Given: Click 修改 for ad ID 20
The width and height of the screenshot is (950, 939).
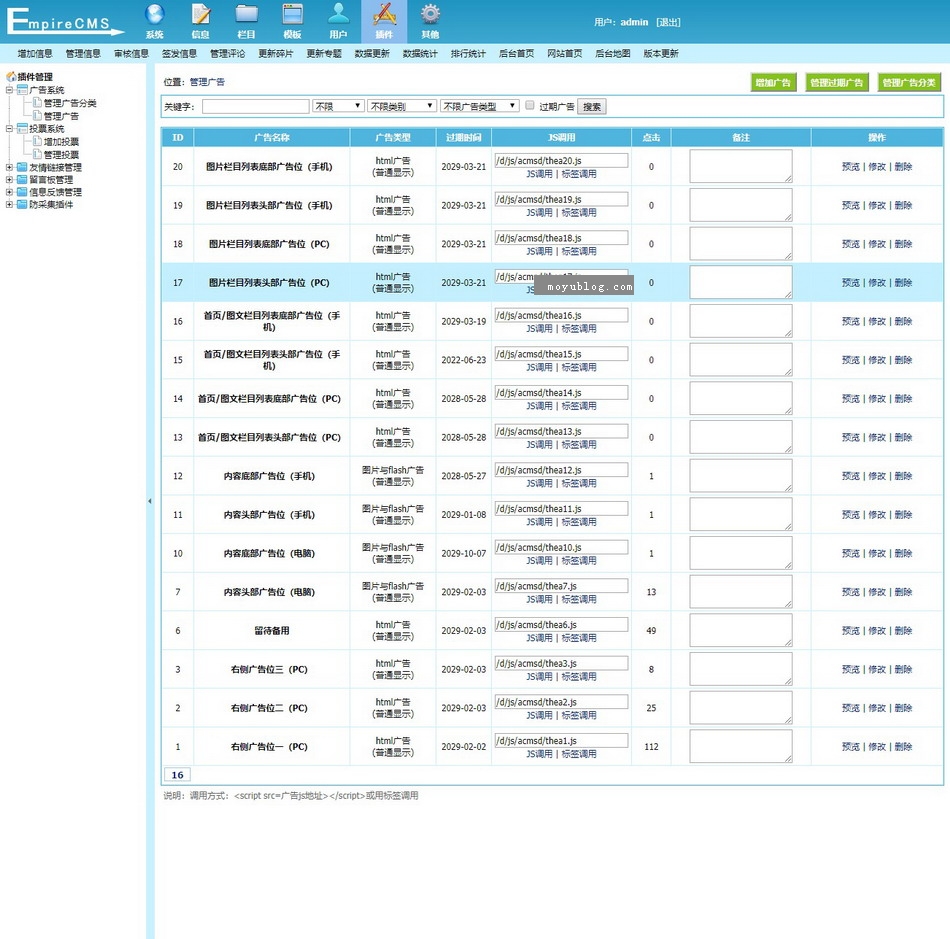Looking at the screenshot, I should coord(877,167).
